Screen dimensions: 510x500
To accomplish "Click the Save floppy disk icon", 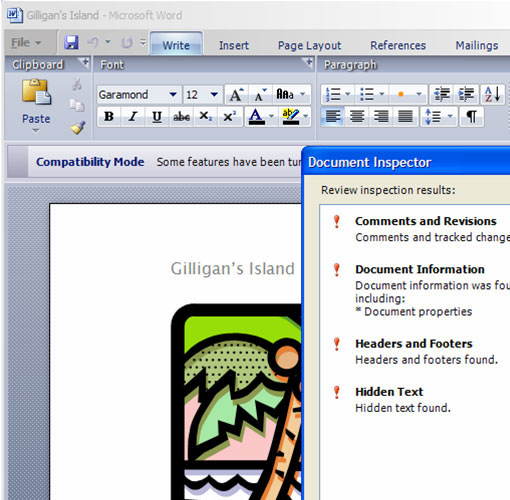I will [x=71, y=42].
